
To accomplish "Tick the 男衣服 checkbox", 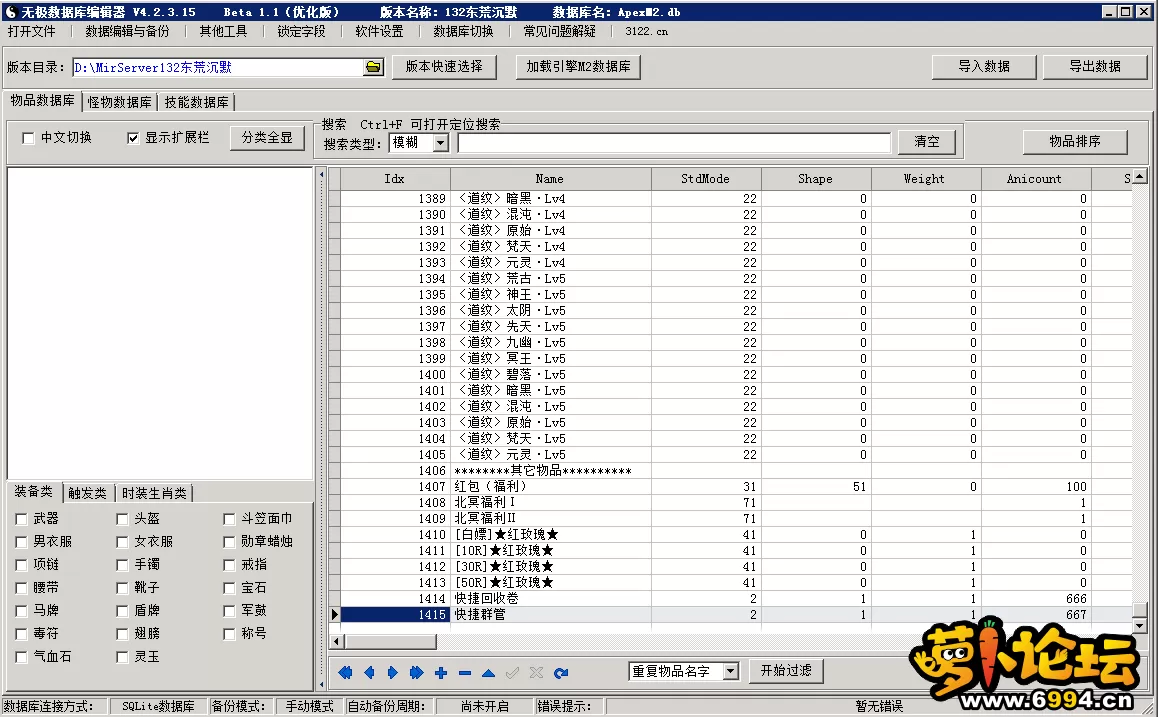I will 21,542.
